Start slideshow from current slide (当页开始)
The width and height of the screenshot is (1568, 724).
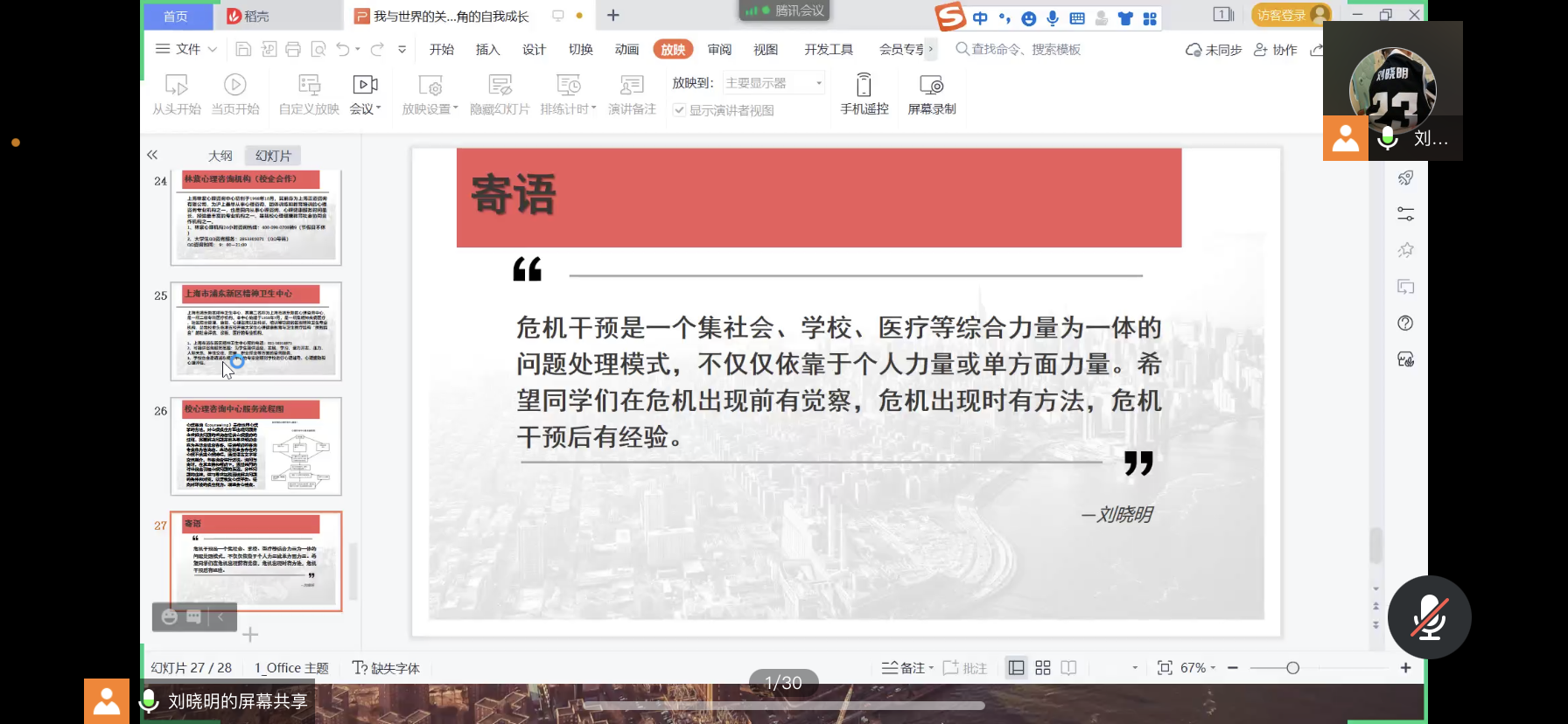pos(234,86)
